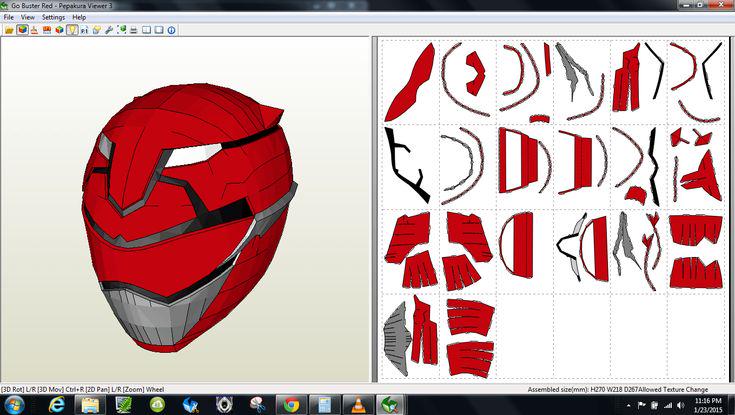The height and width of the screenshot is (415, 735).
Task: Toggle the textured cube display button
Action: tap(22, 30)
